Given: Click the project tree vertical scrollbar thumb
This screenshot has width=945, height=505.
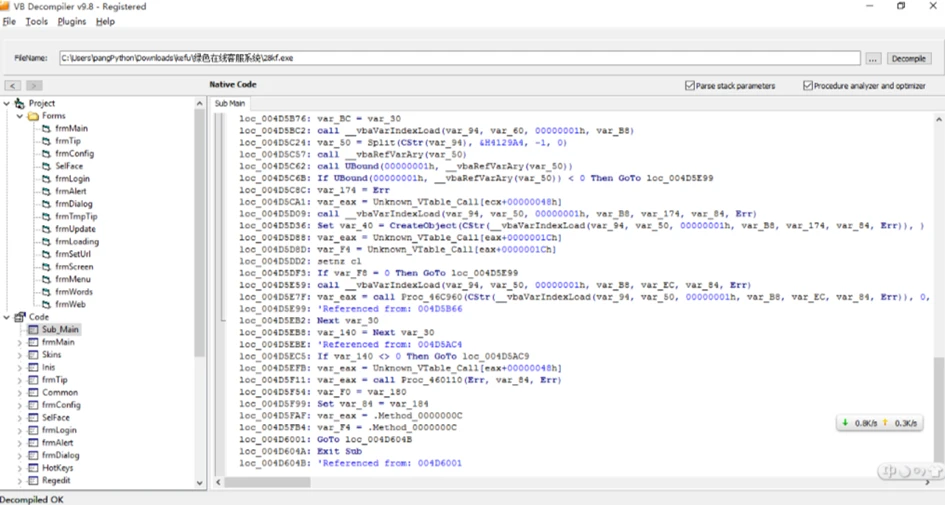Looking at the screenshot, I should (199, 234).
